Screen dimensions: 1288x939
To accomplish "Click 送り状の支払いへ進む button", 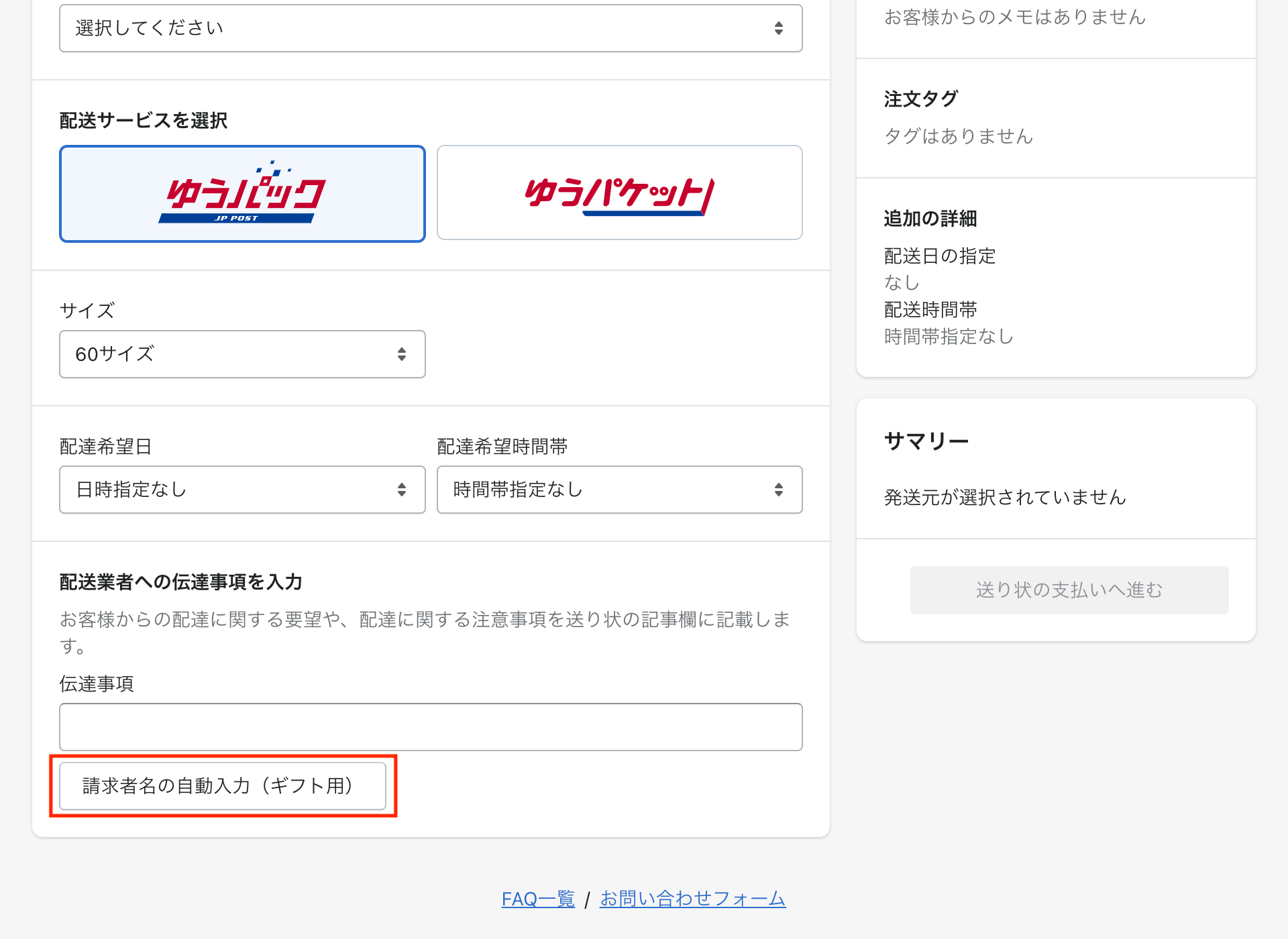I will (1069, 590).
